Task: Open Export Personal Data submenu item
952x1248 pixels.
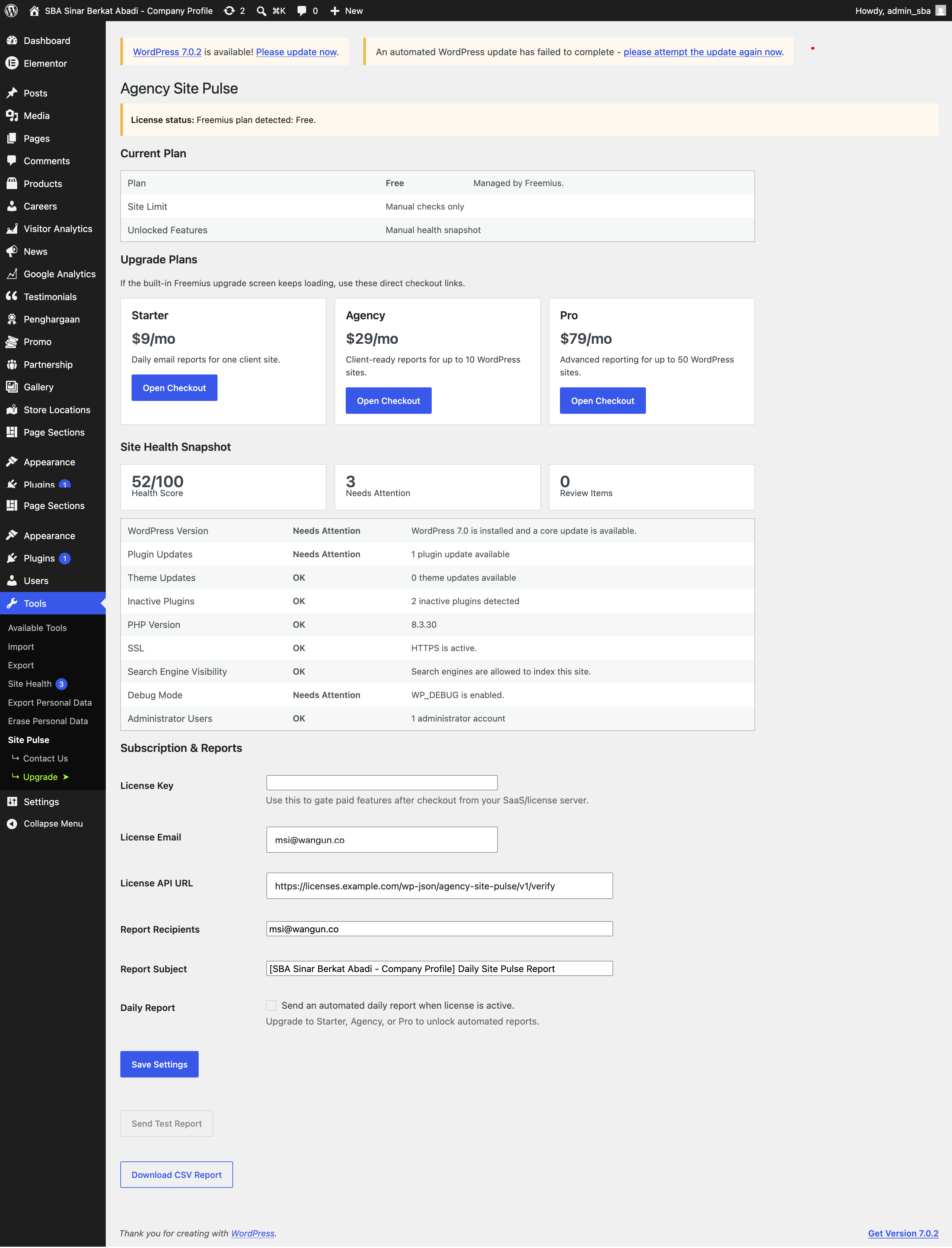Action: pos(50,702)
